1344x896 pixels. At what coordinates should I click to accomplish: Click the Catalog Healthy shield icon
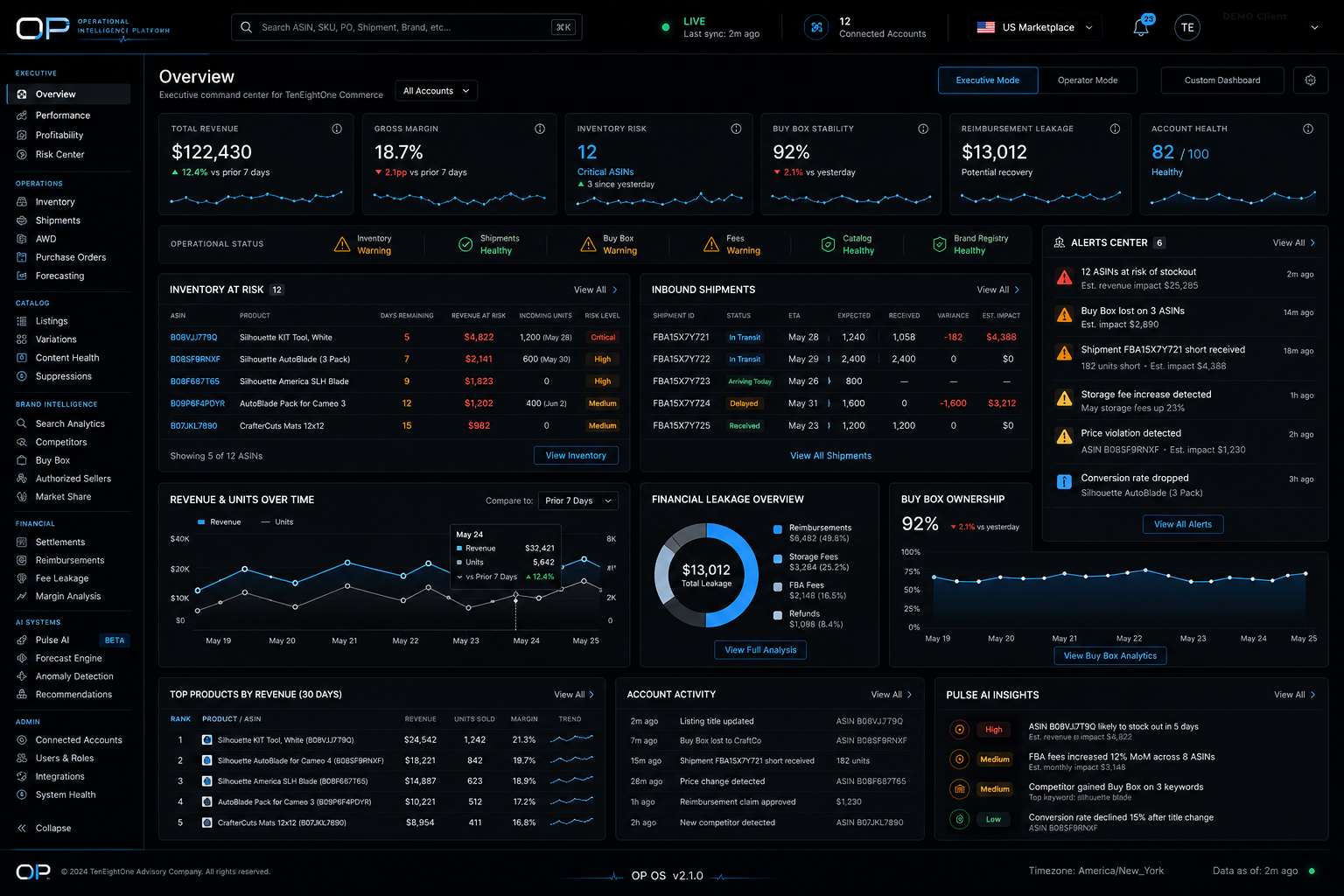tap(828, 244)
